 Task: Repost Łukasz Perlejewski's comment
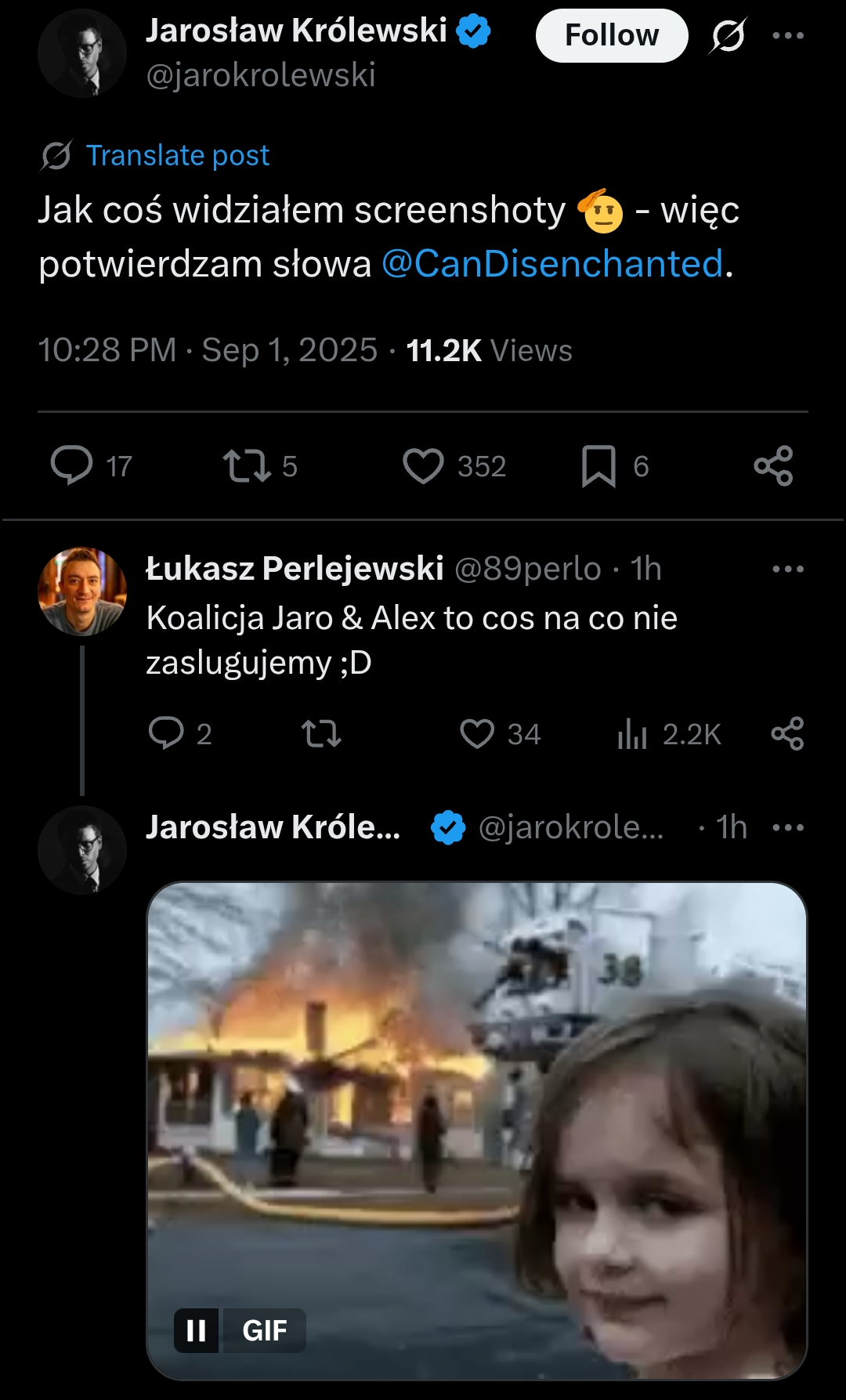(321, 733)
